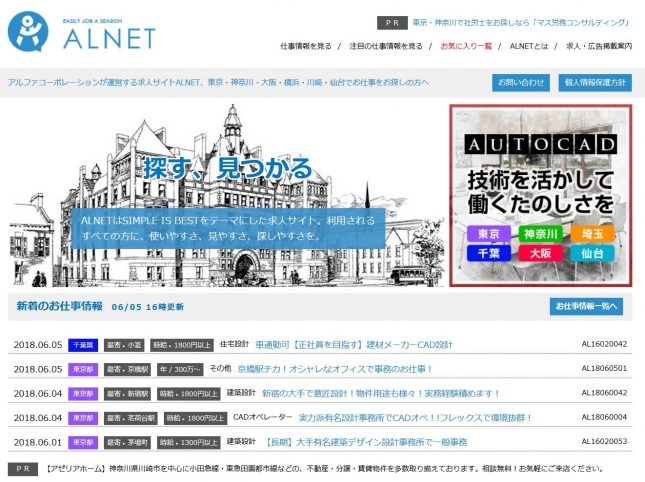Click お仕事情報一覧へ button
This screenshot has height=482, width=645.
(x=585, y=306)
